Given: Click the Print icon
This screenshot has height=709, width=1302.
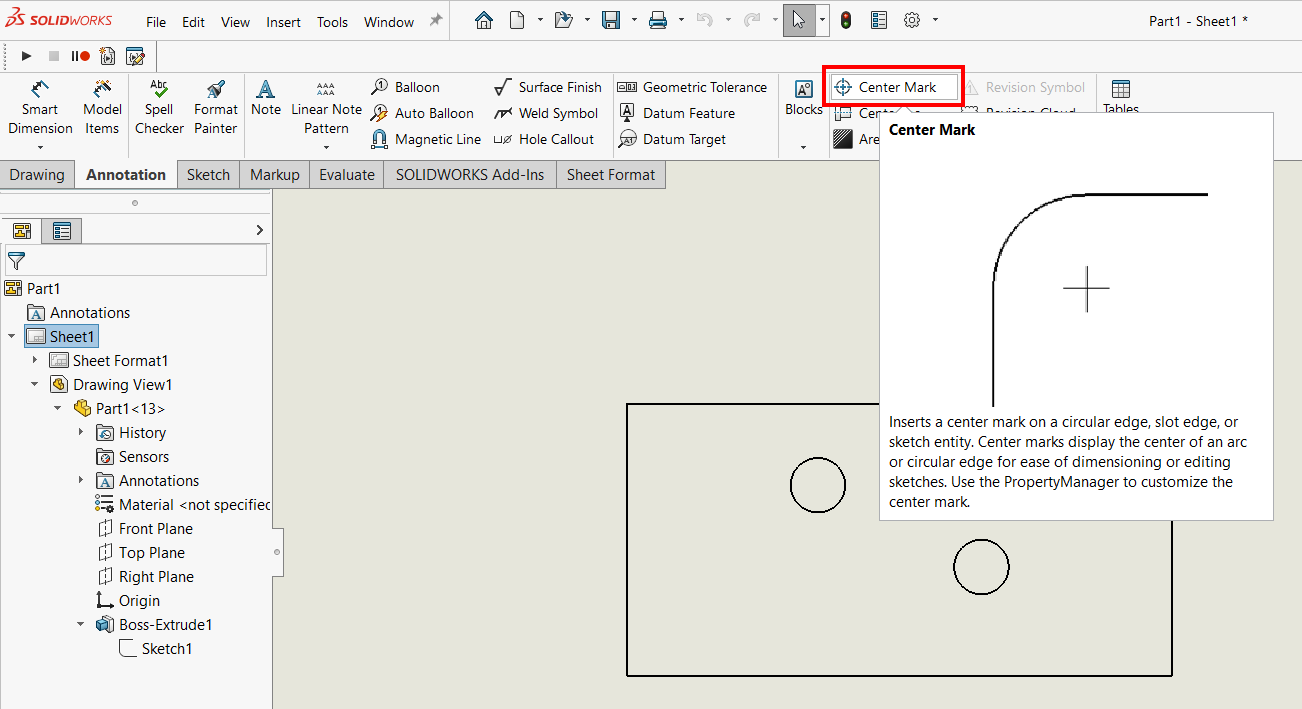Looking at the screenshot, I should (x=657, y=20).
